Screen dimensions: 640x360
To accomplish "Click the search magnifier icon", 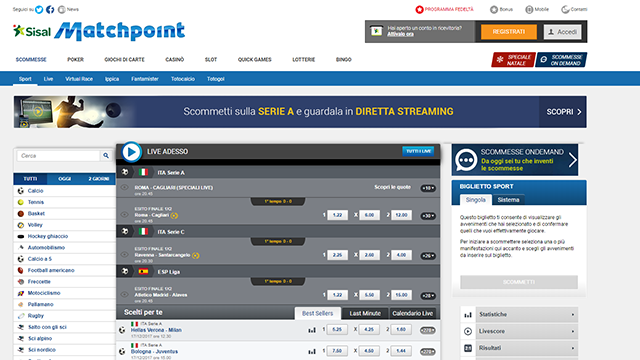I will pyautogui.click(x=106, y=156).
